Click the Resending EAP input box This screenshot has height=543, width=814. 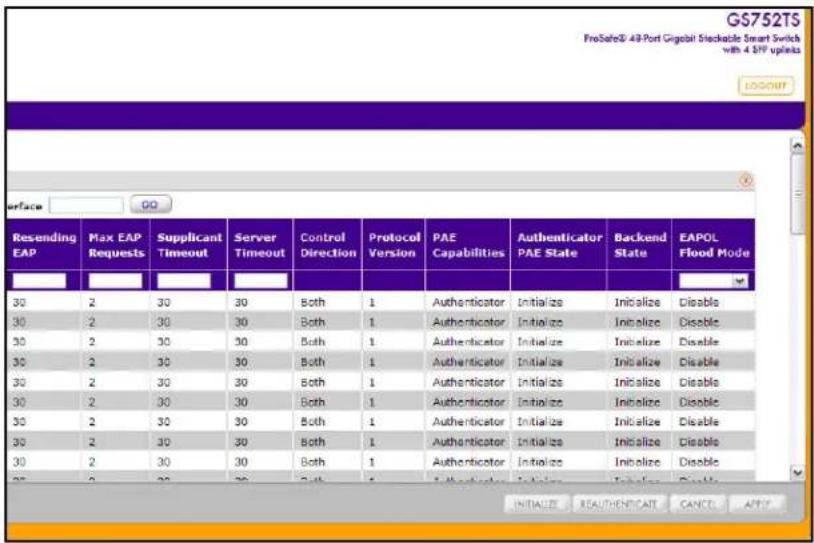pos(39,281)
